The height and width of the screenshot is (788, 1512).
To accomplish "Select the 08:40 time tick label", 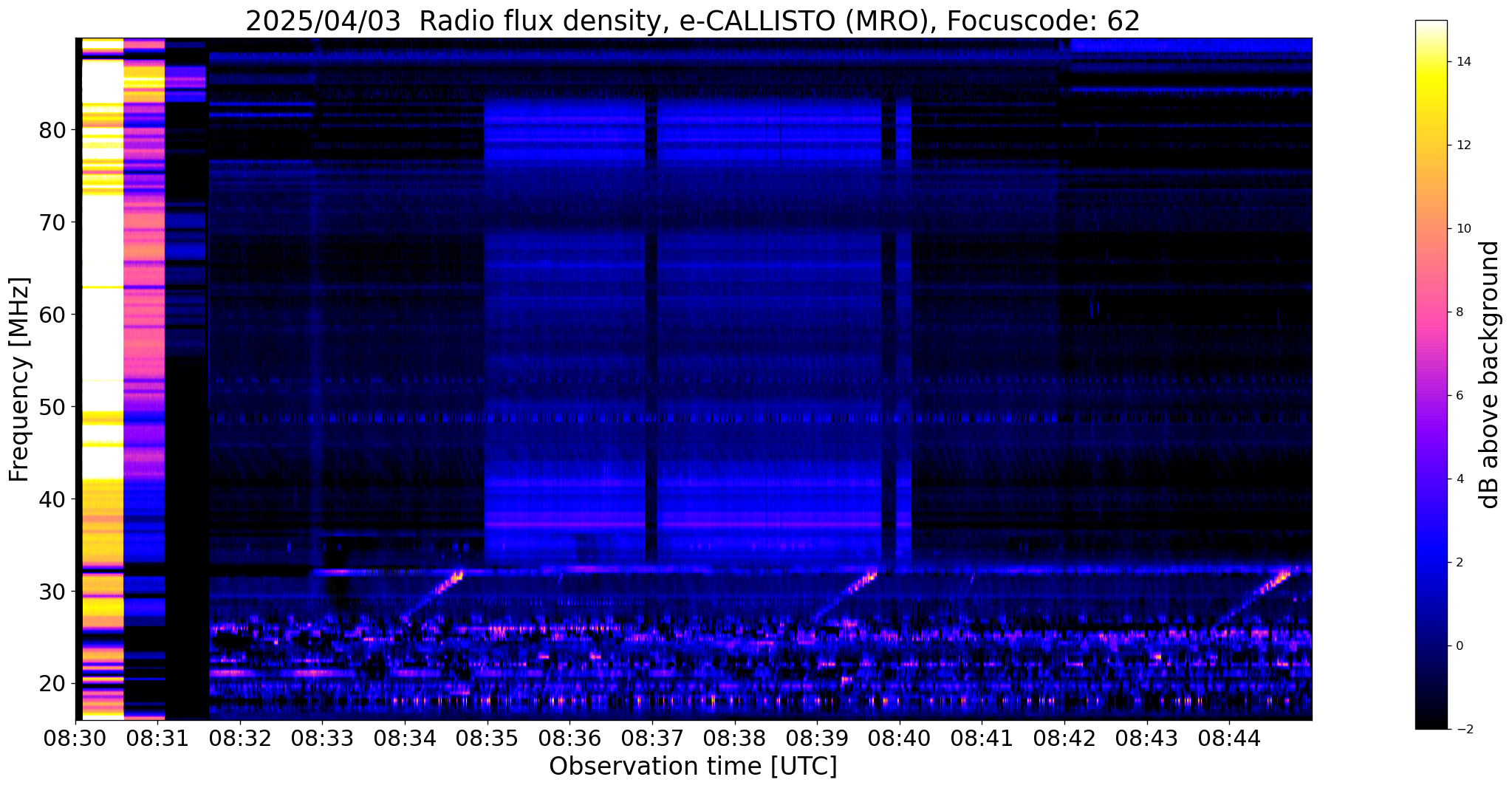I will tap(899, 738).
